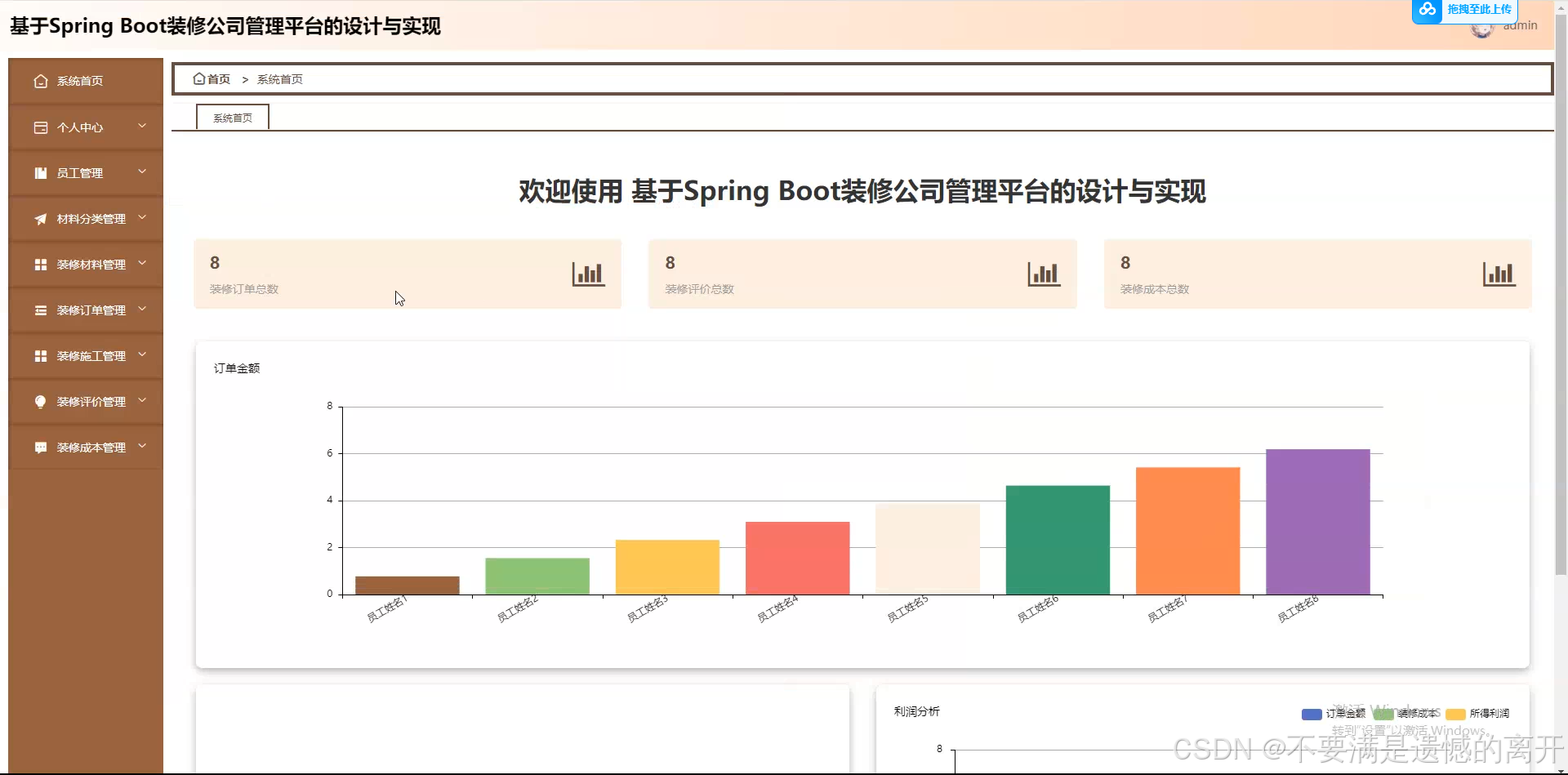Image resolution: width=1568 pixels, height=775 pixels.
Task: Toggle 所得利润 legend in 利润分析 chart
Action: 1477,714
